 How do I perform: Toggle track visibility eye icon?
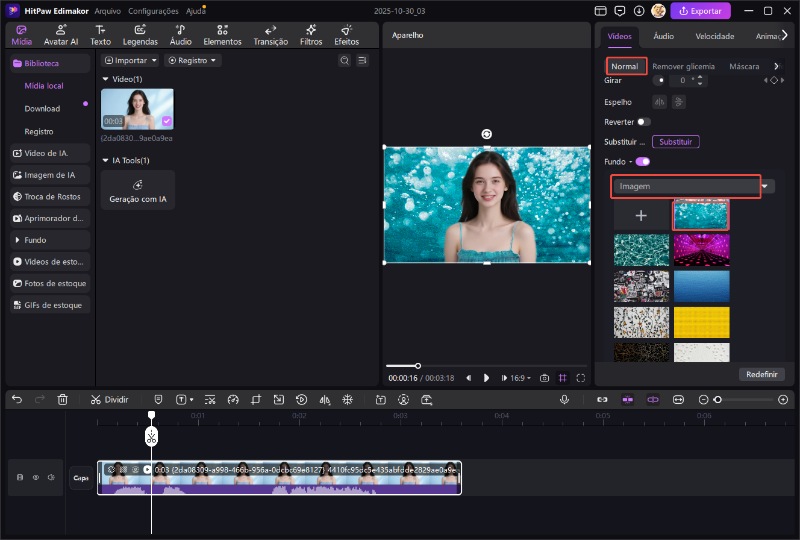point(36,478)
